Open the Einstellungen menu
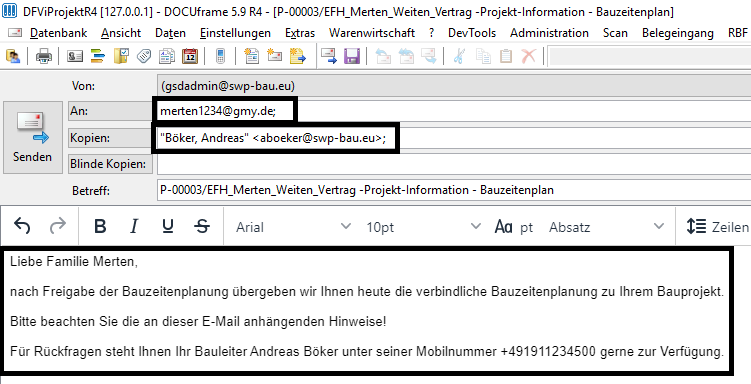751x384 pixels. pyautogui.click(x=235, y=33)
